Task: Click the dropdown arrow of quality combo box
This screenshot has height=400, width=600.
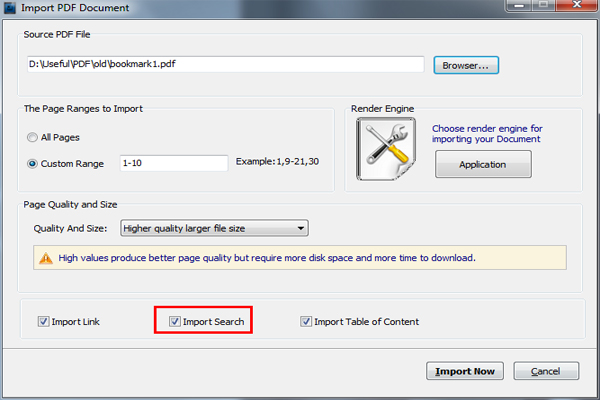Action: pyautogui.click(x=301, y=229)
